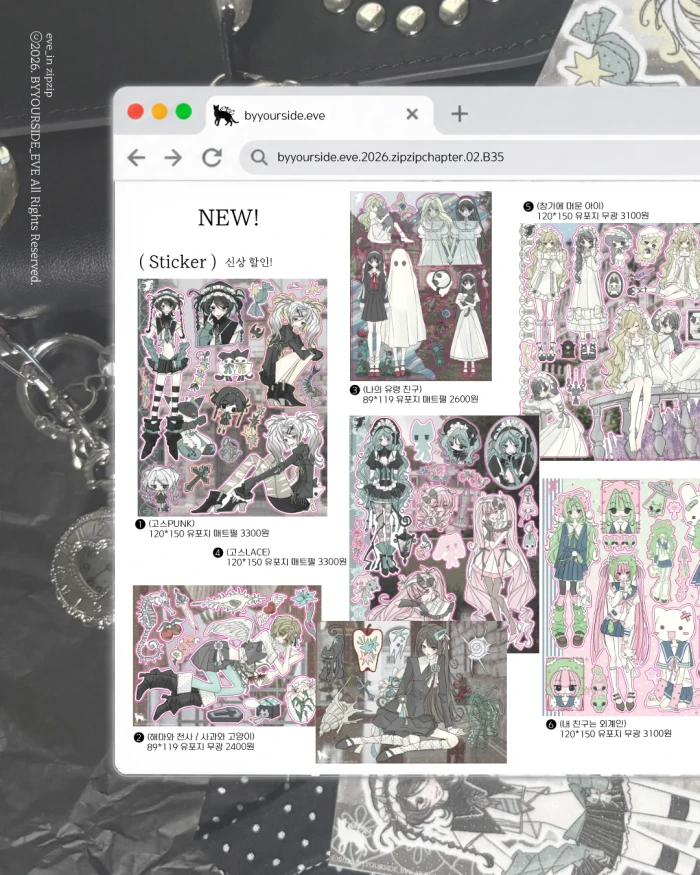
Task: Click the black cat favicon on tab
Action: tap(226, 115)
